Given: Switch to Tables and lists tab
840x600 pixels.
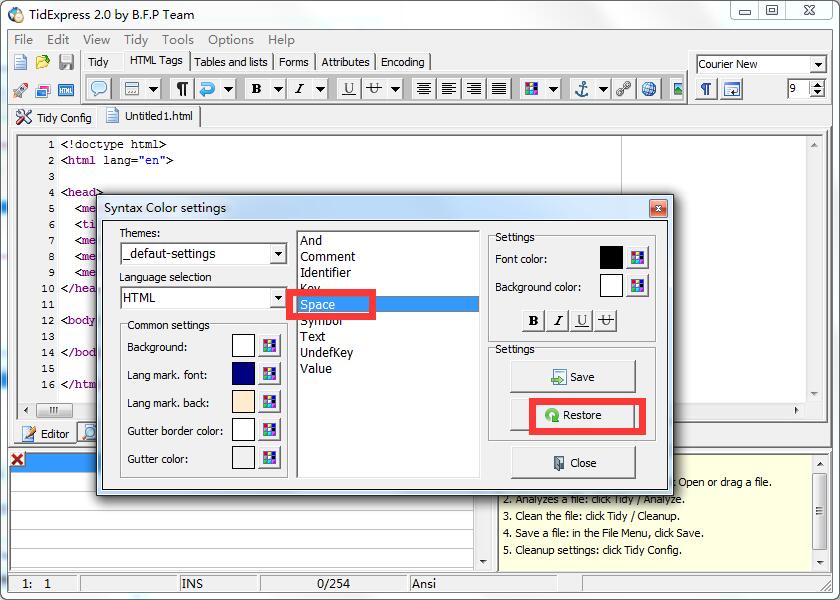Looking at the screenshot, I should coord(230,62).
